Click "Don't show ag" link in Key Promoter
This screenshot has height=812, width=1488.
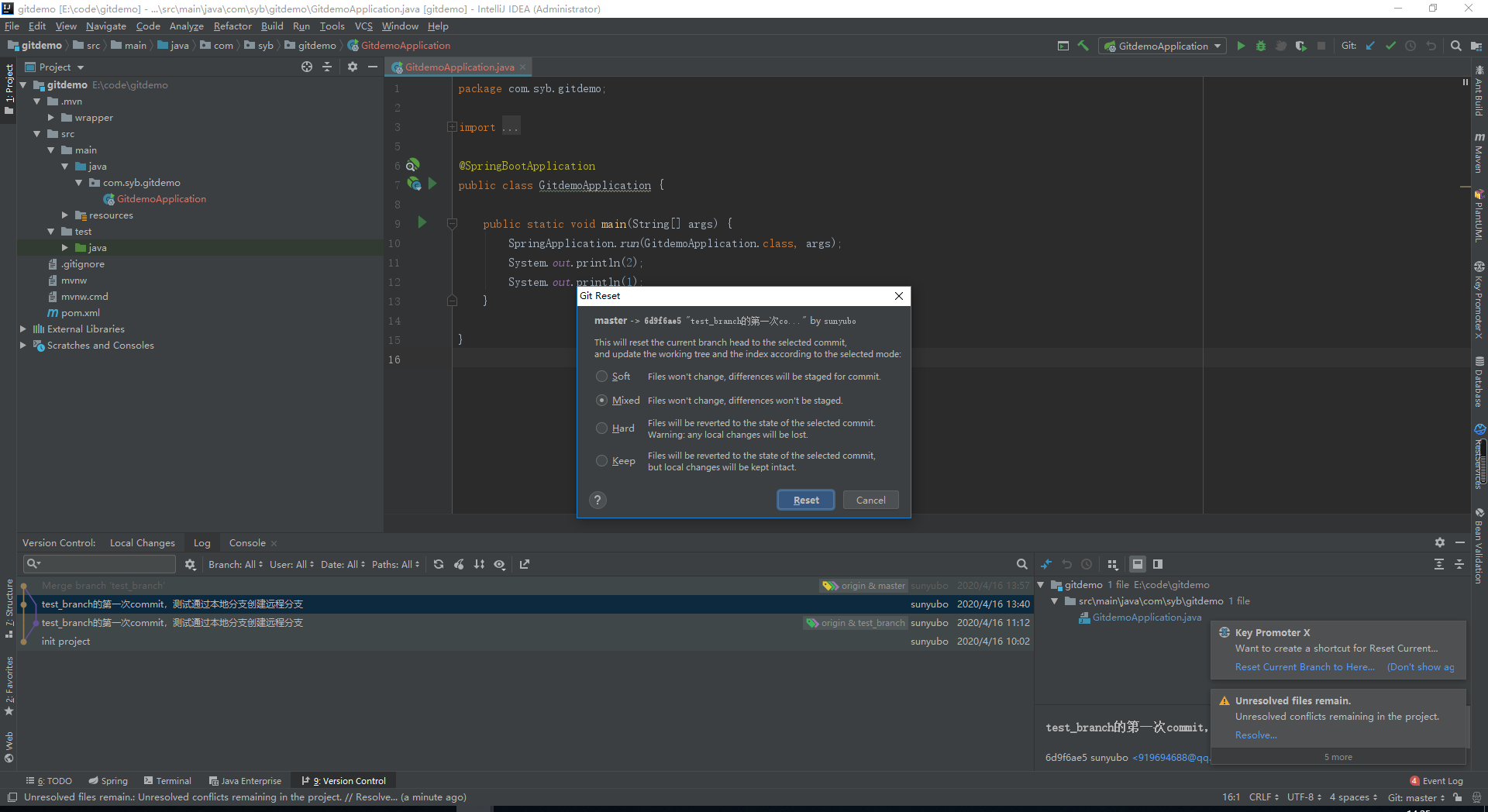click(x=1421, y=667)
